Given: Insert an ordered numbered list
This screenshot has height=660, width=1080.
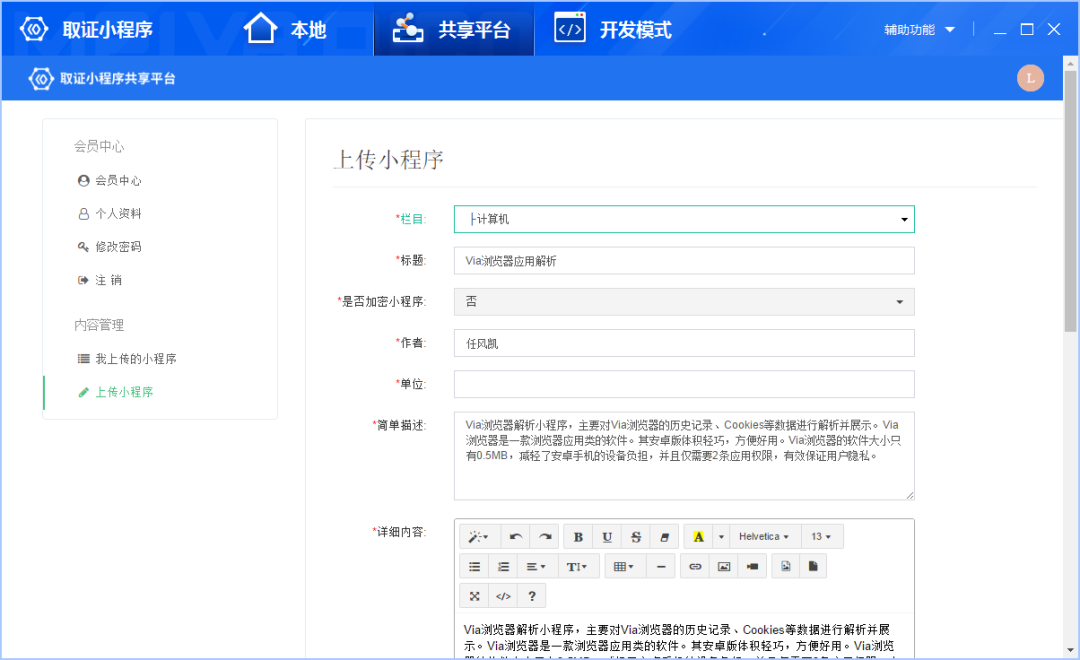Looking at the screenshot, I should [x=503, y=566].
